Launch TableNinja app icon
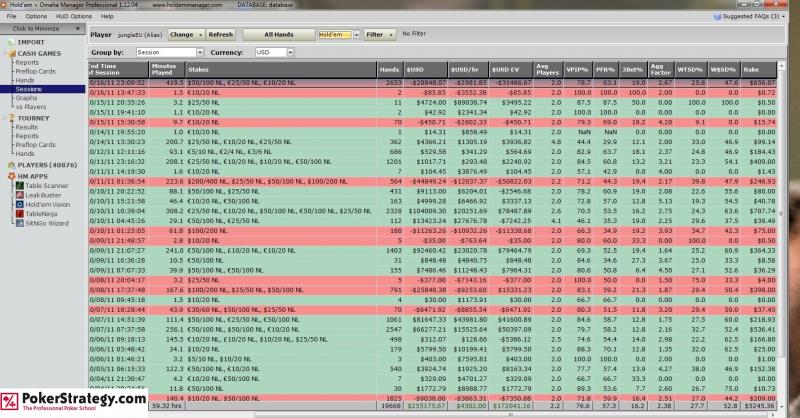 pos(20,214)
